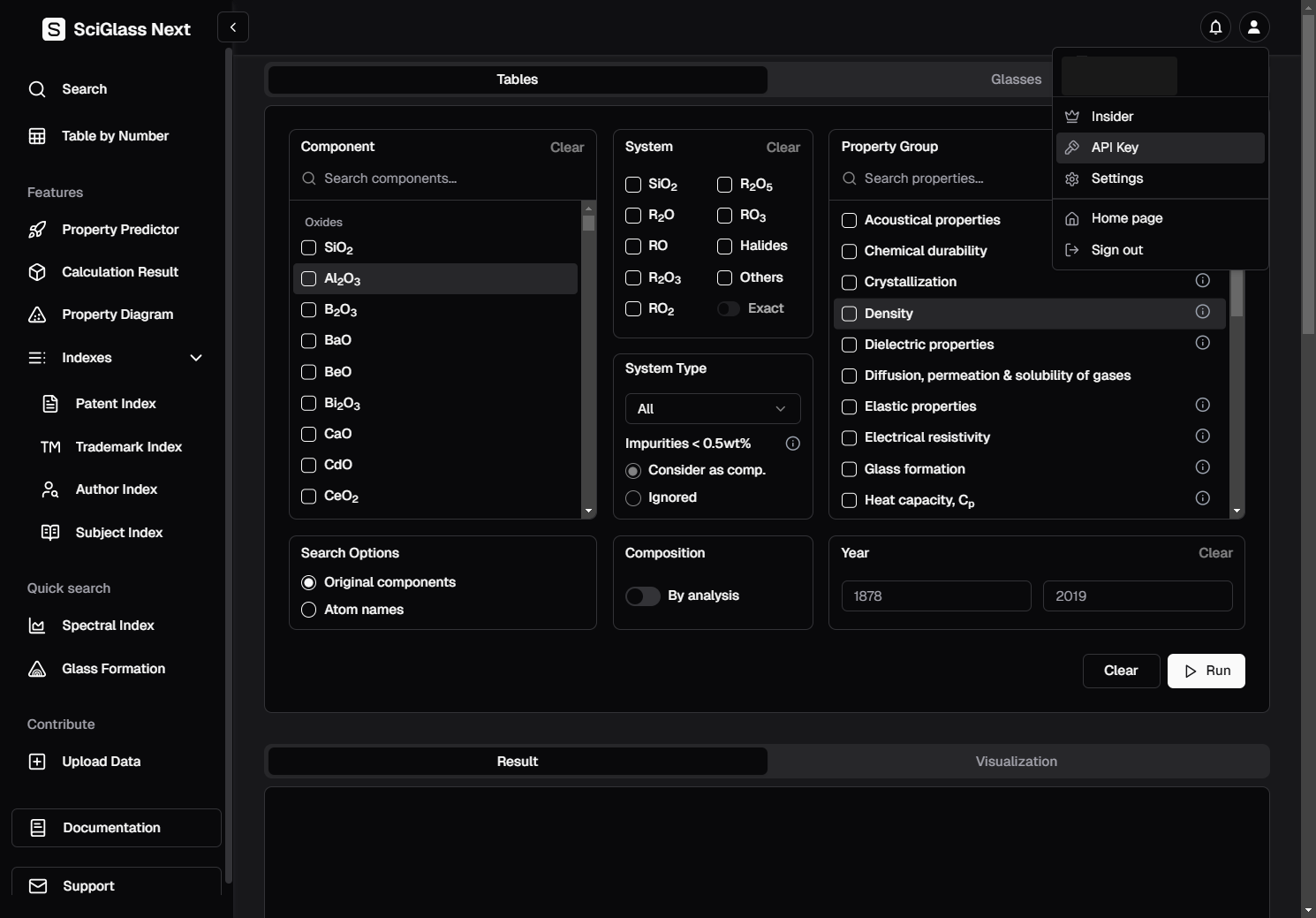The height and width of the screenshot is (918, 1316).
Task: Click the Property Diagram triangle icon
Action: 37,315
